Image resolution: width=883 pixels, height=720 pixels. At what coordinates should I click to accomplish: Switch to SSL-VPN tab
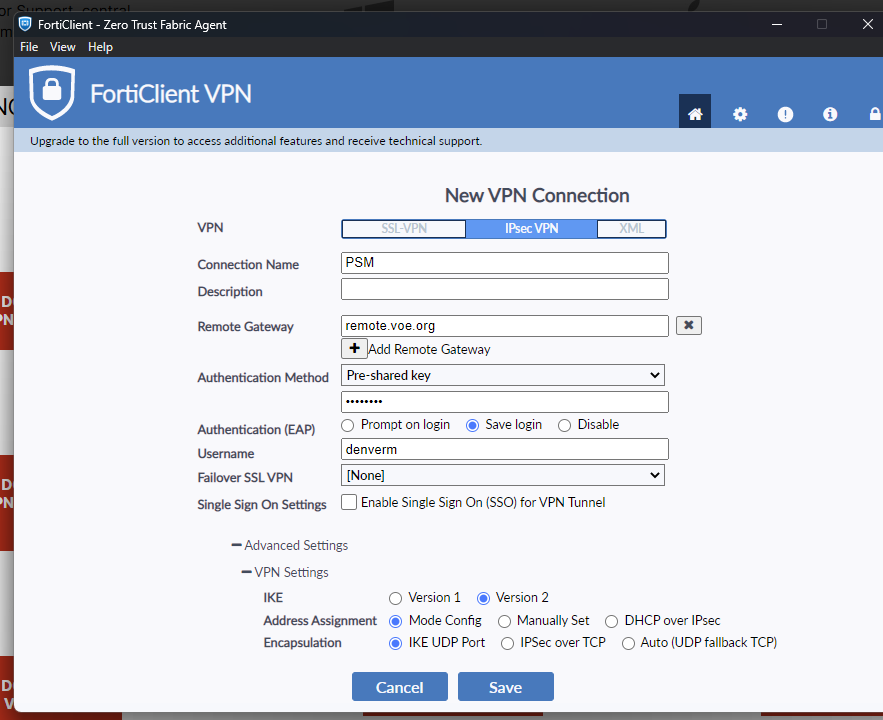tap(404, 229)
